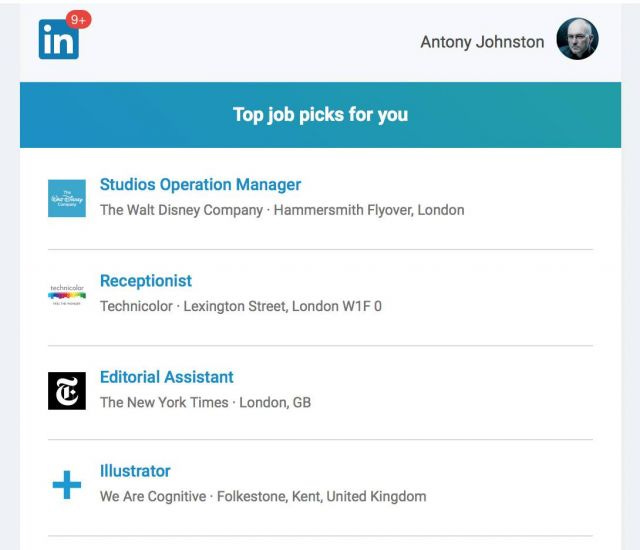The width and height of the screenshot is (640, 550).
Task: Click the blue plus icon beside Illustrator
Action: tap(67, 485)
